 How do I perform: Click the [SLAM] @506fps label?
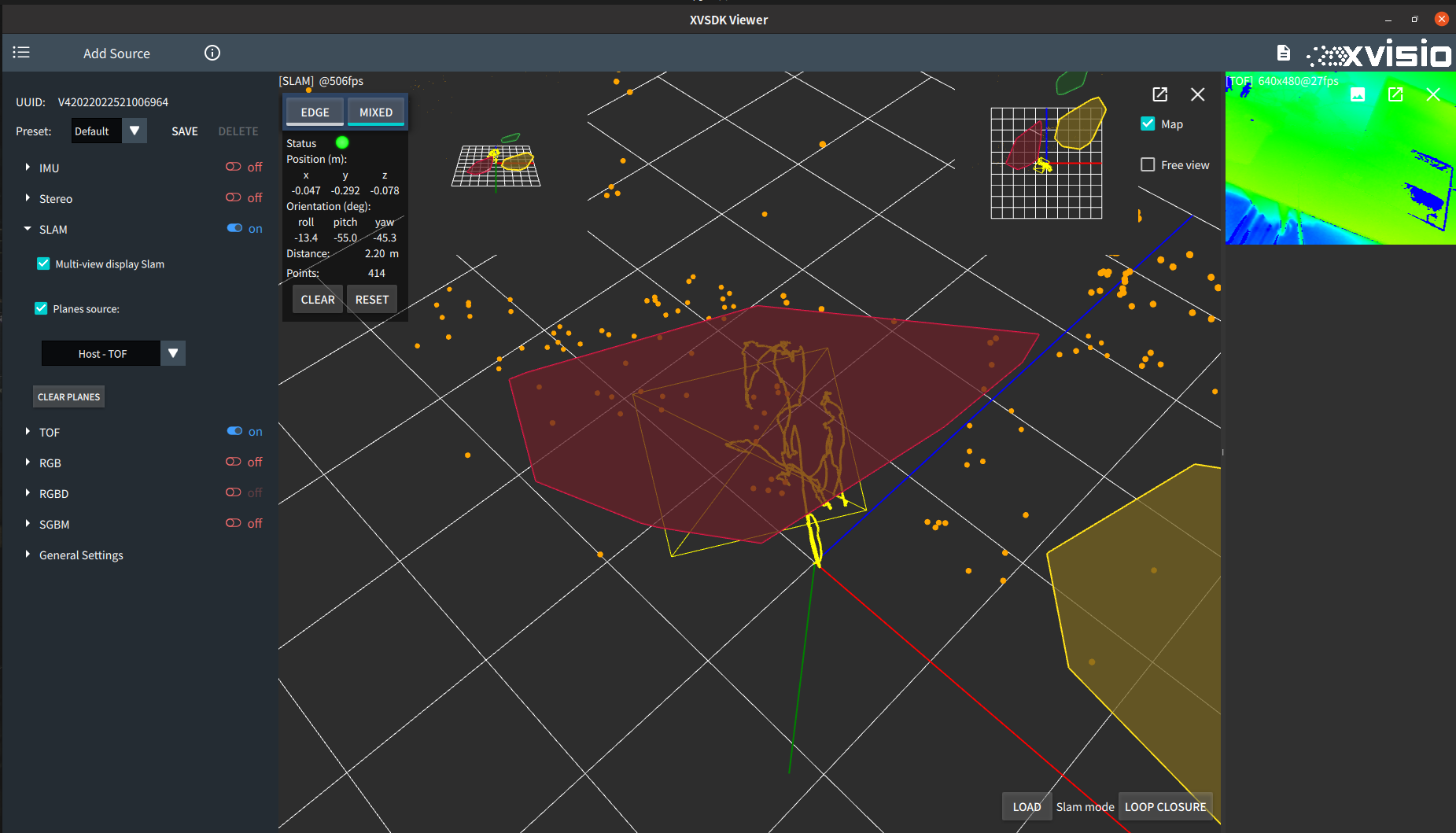[x=321, y=80]
